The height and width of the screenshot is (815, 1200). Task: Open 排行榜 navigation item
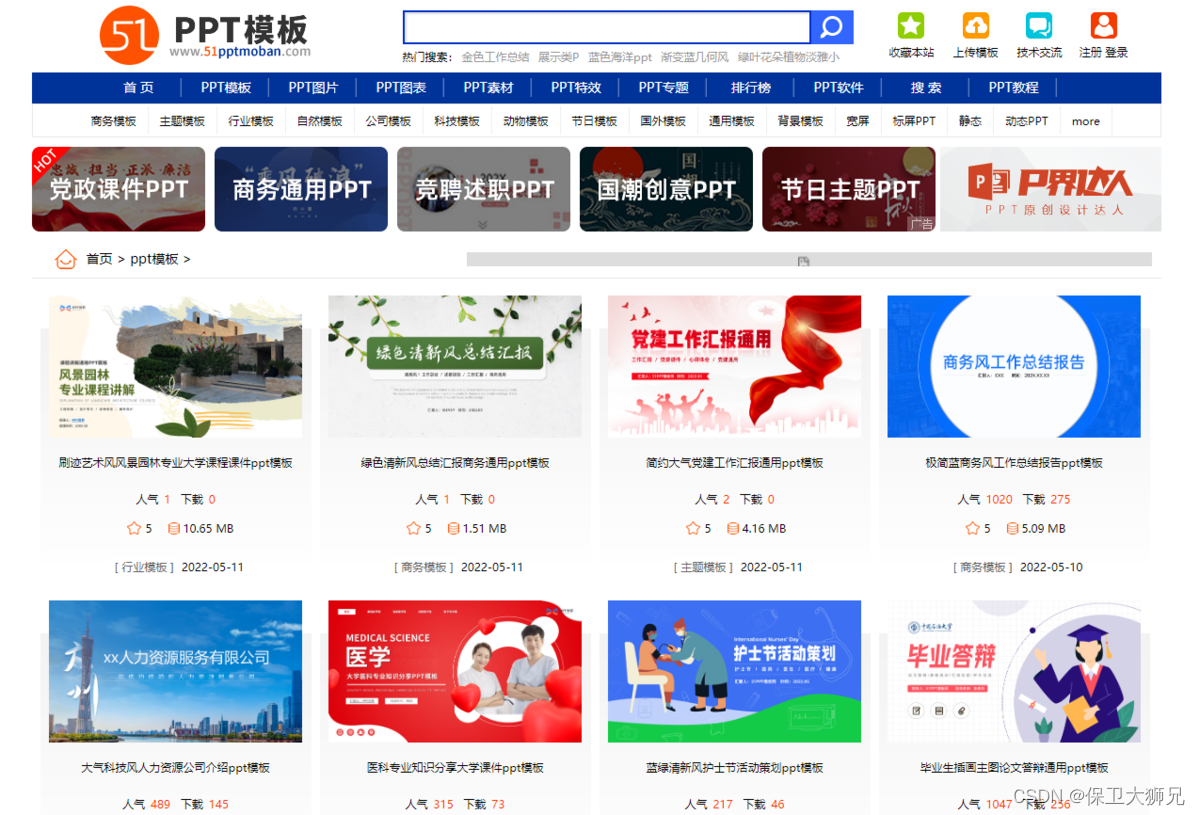click(x=751, y=88)
